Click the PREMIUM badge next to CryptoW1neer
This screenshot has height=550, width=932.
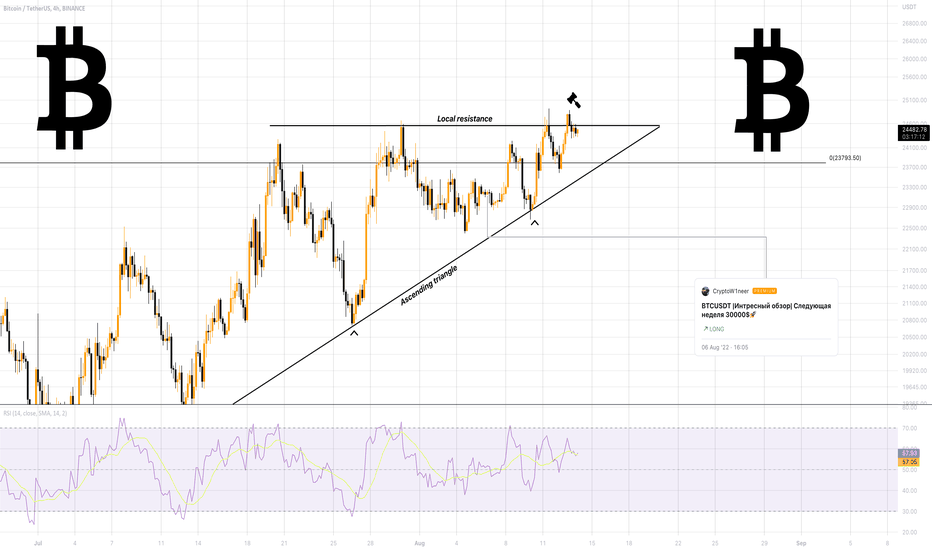pyautogui.click(x=764, y=291)
